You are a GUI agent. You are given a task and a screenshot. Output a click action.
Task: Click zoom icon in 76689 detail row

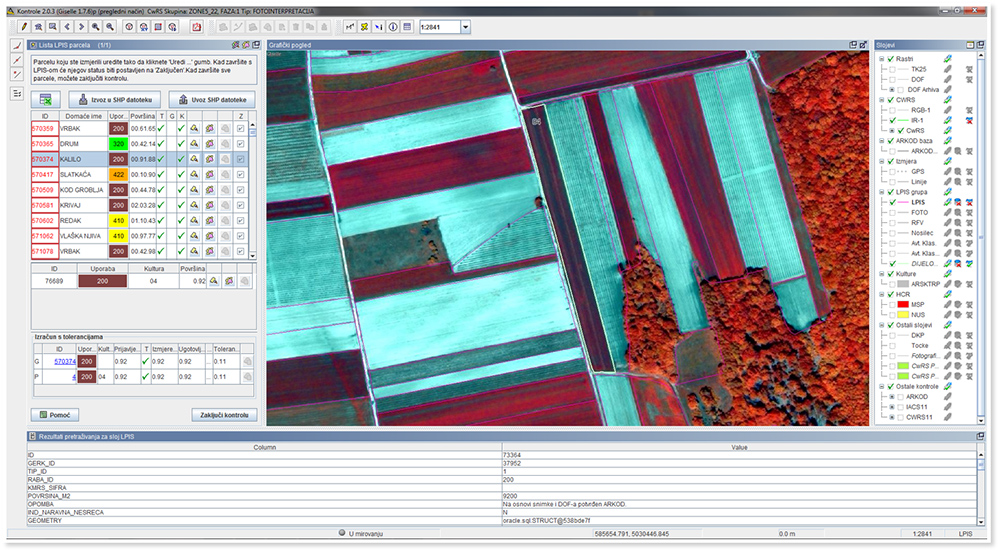click(x=214, y=281)
